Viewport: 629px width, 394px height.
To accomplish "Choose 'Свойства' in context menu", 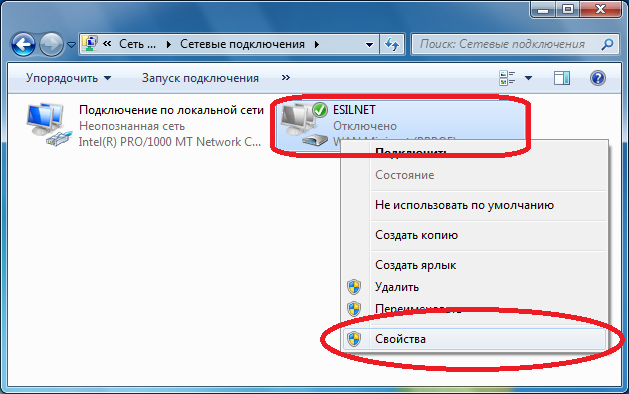I will pos(474,339).
